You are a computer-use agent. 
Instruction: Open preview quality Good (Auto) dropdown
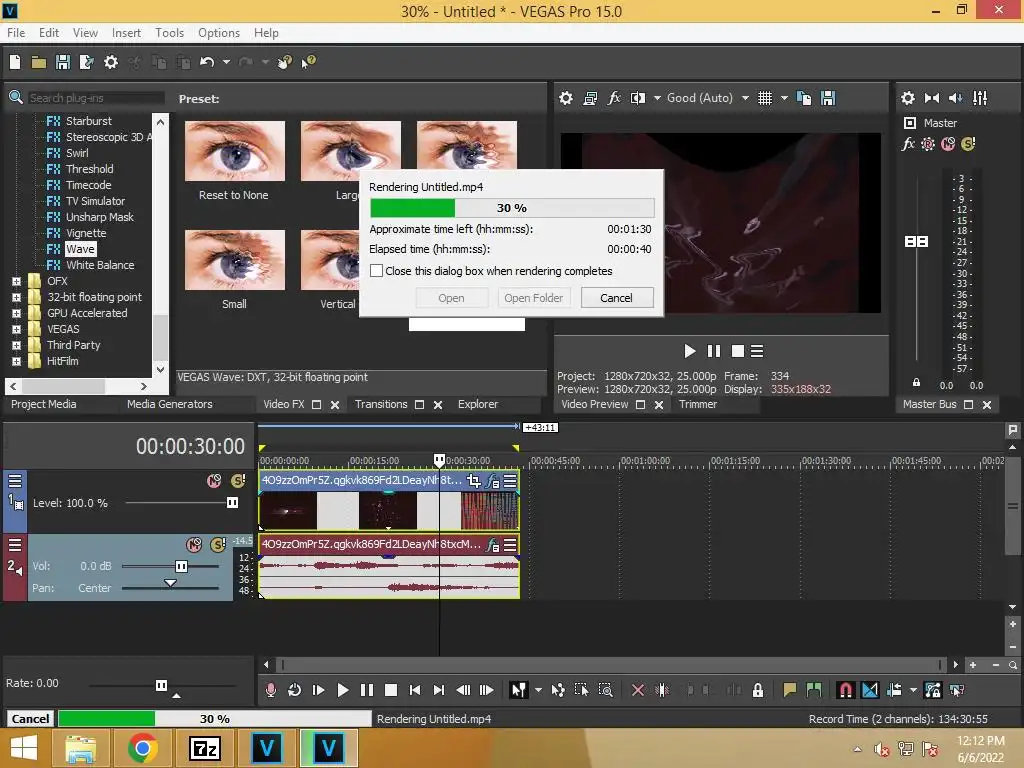point(745,98)
